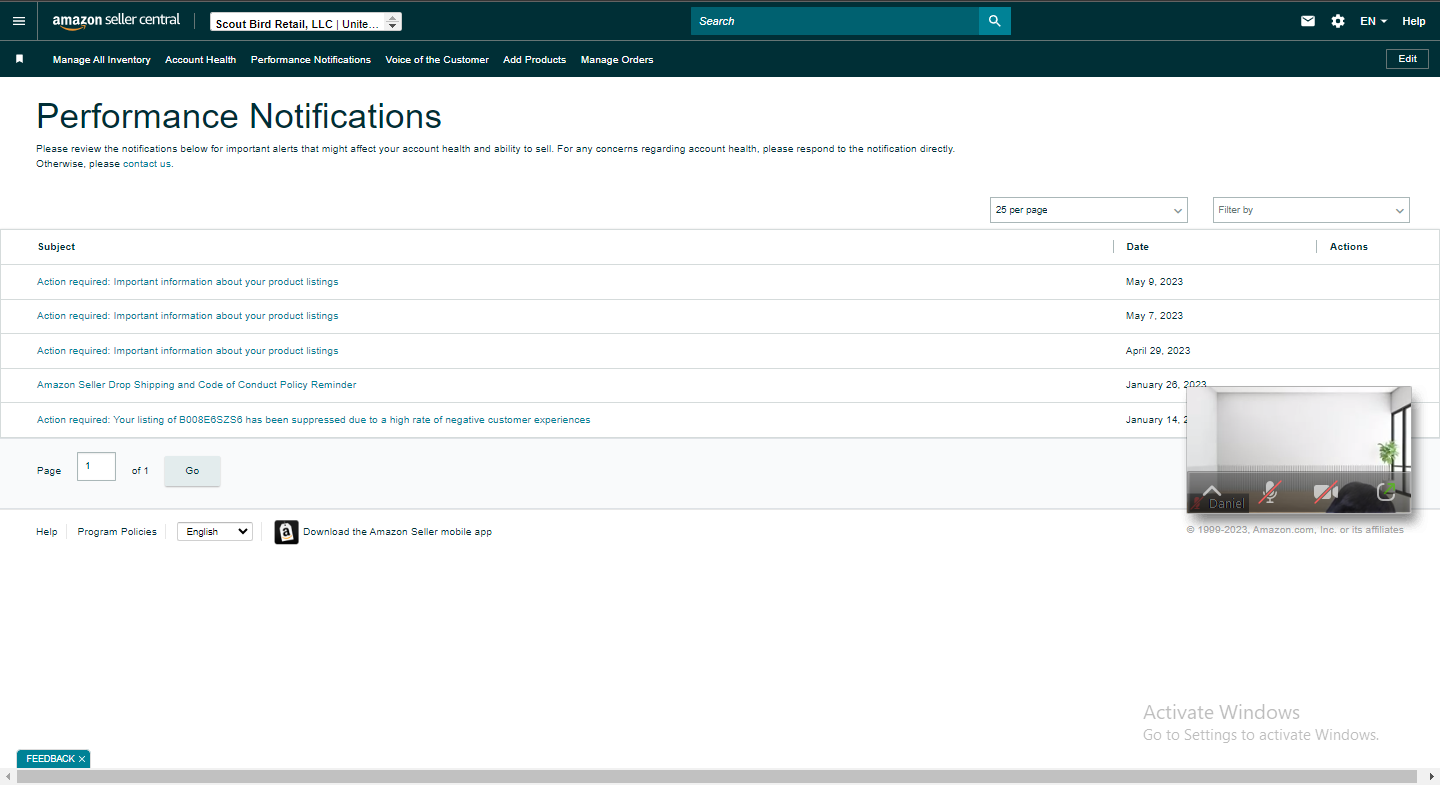Click the bookmark icon in the navigation bar

coord(19,59)
